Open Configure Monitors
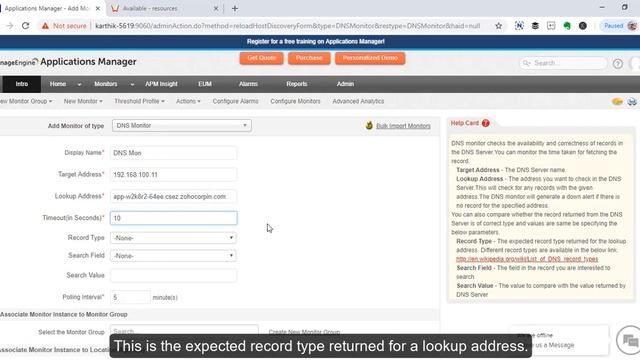This screenshot has width=640, height=360. tap(295, 101)
